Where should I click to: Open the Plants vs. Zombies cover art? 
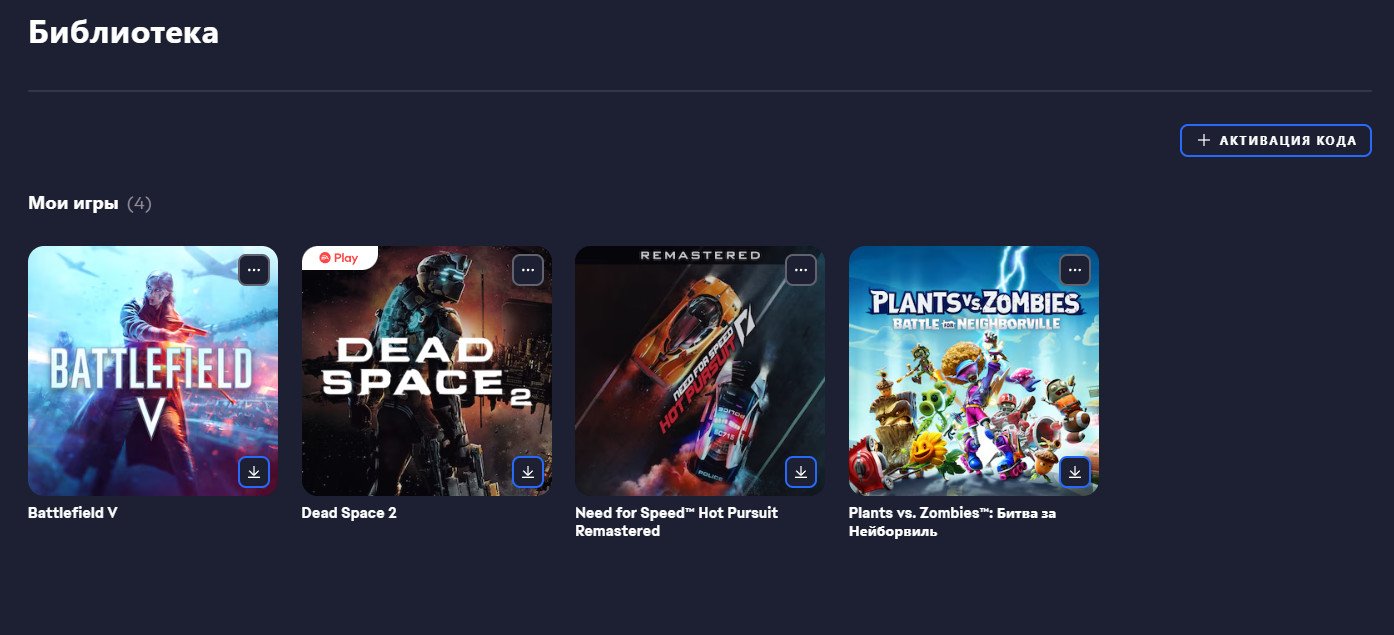[x=974, y=371]
